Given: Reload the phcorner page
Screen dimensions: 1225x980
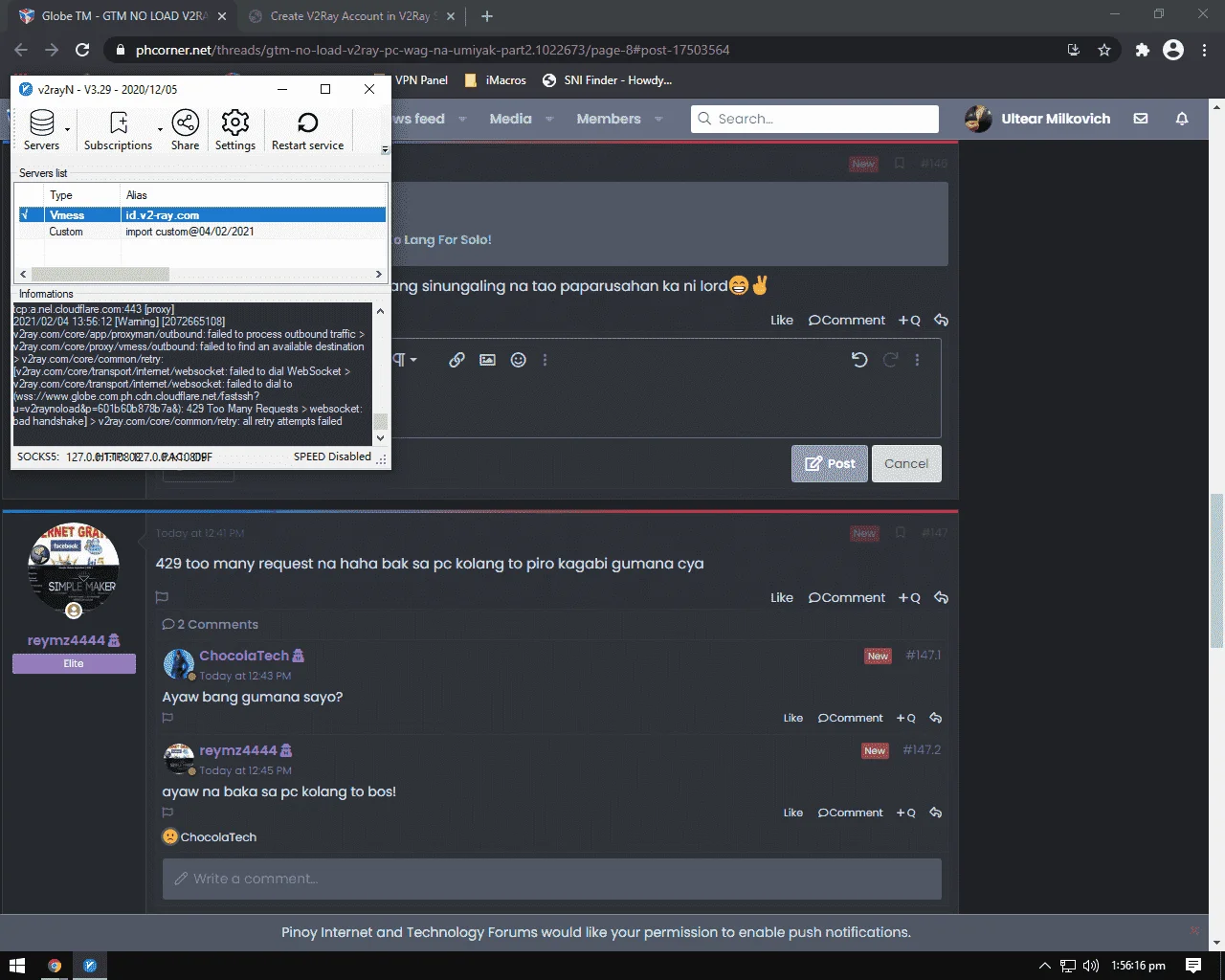Looking at the screenshot, I should coord(82,50).
